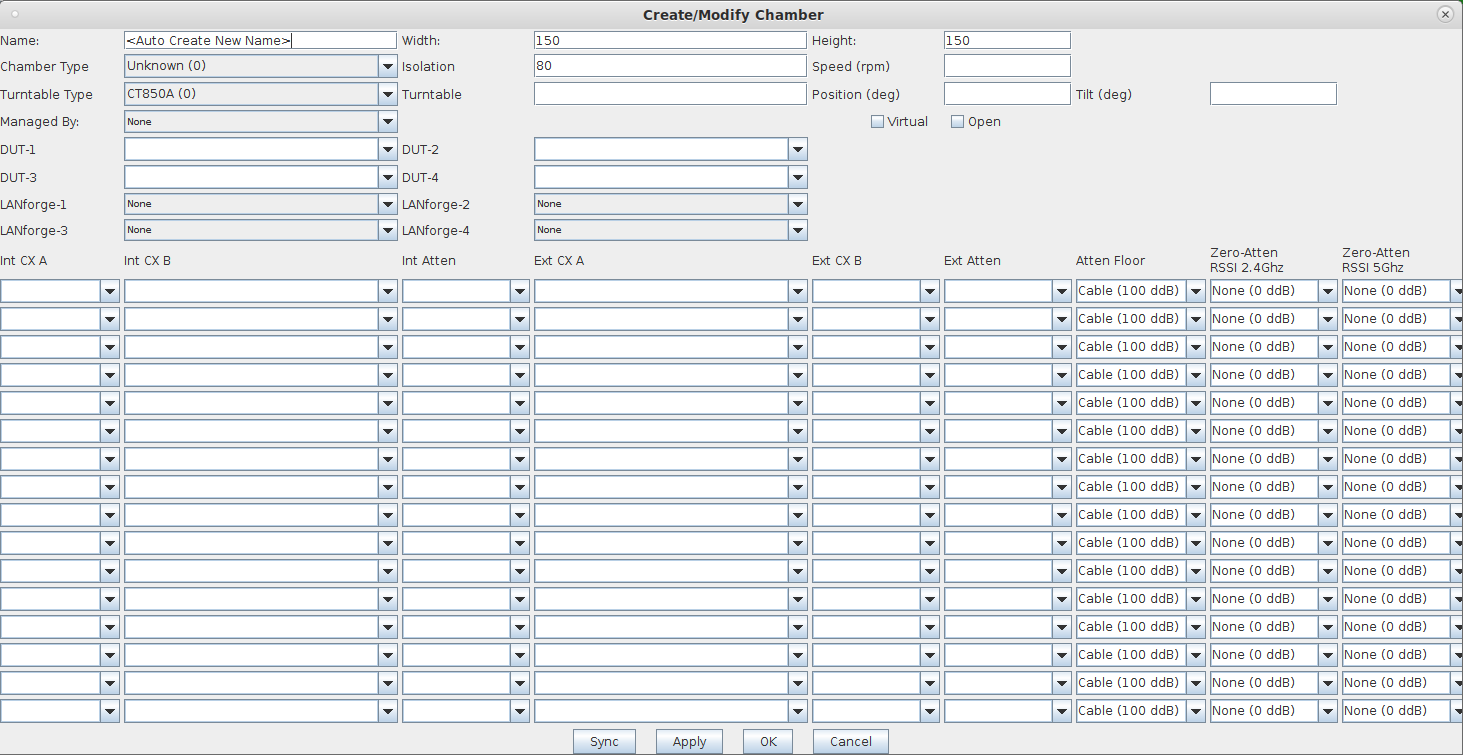Click the Name input field
1463x755 pixels.
point(260,40)
